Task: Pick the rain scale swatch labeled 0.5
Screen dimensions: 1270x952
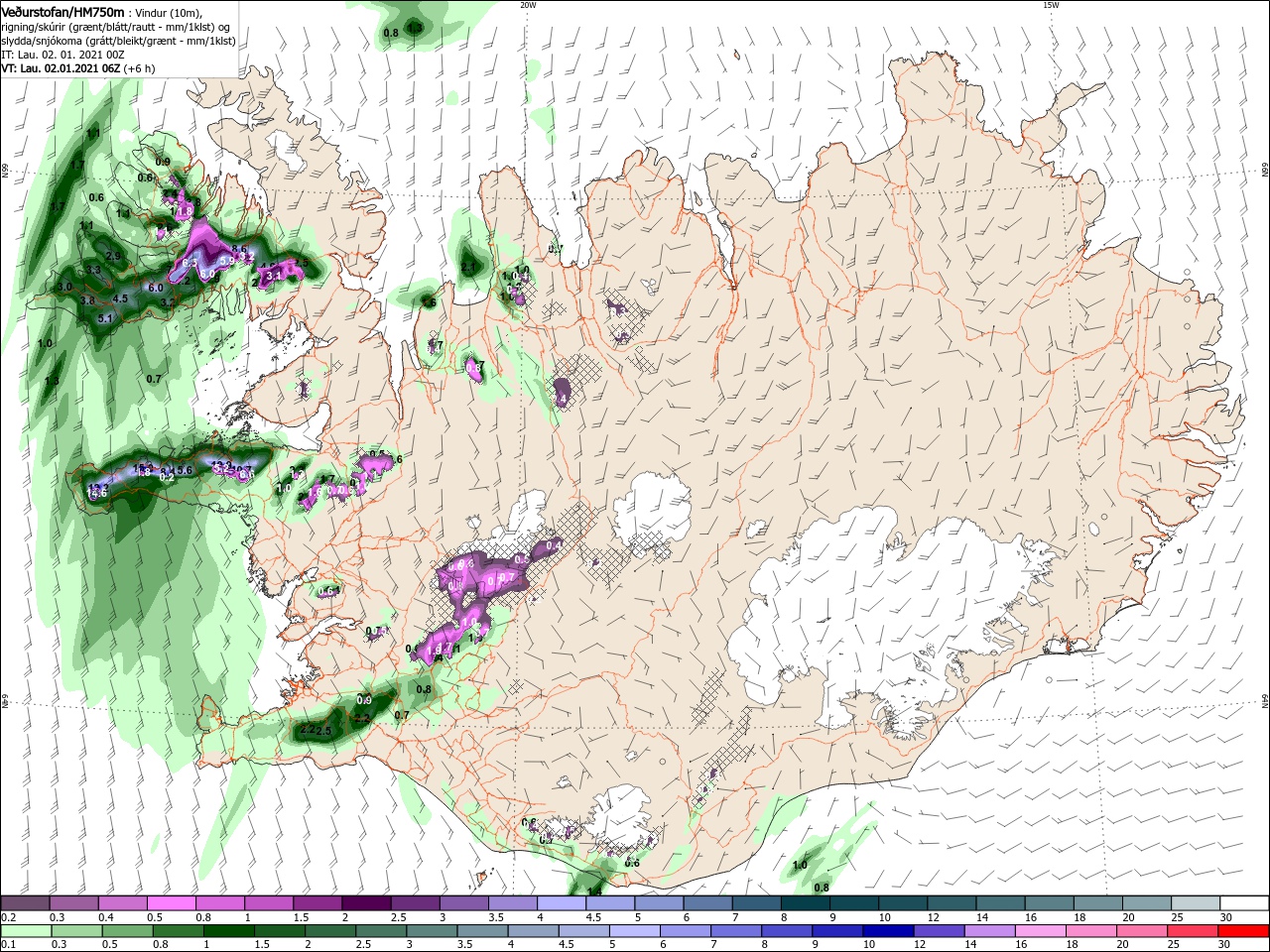Action: (127, 931)
